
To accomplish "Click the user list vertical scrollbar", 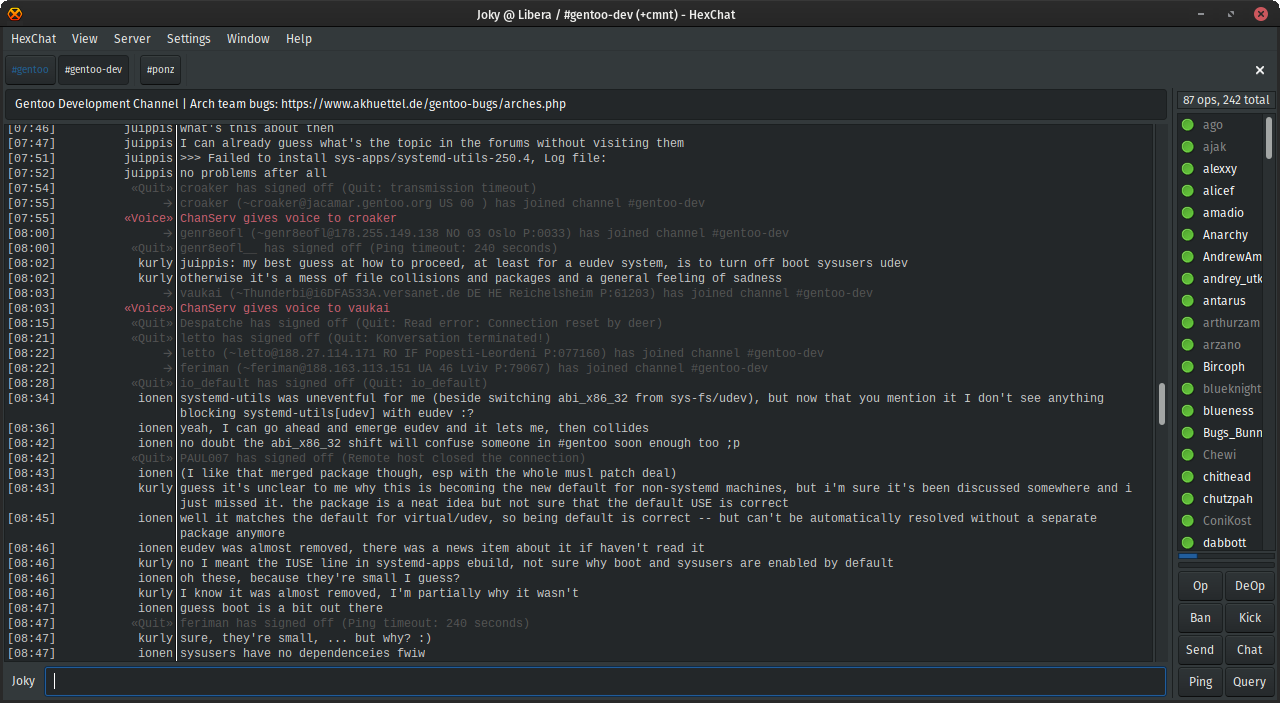I will [1269, 137].
